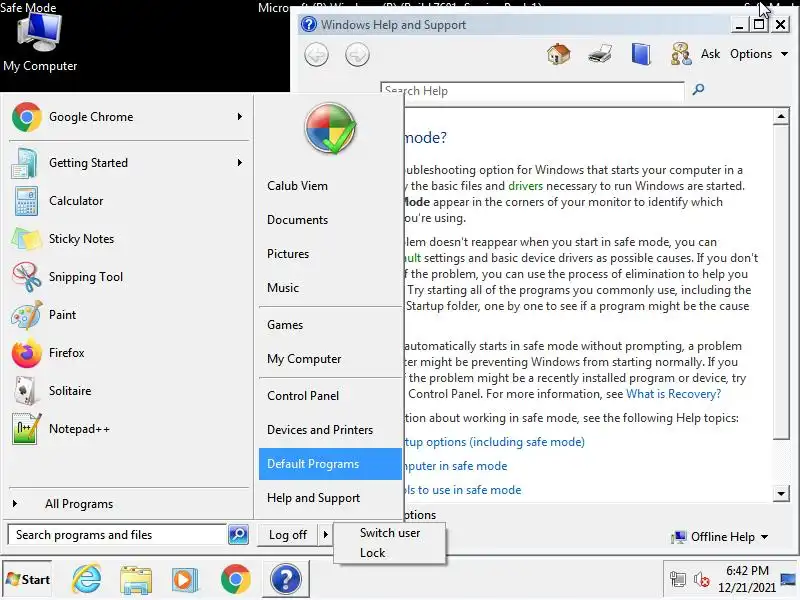Image resolution: width=800 pixels, height=600 pixels.
Task: Open the Log off options arrow
Action: [x=325, y=535]
